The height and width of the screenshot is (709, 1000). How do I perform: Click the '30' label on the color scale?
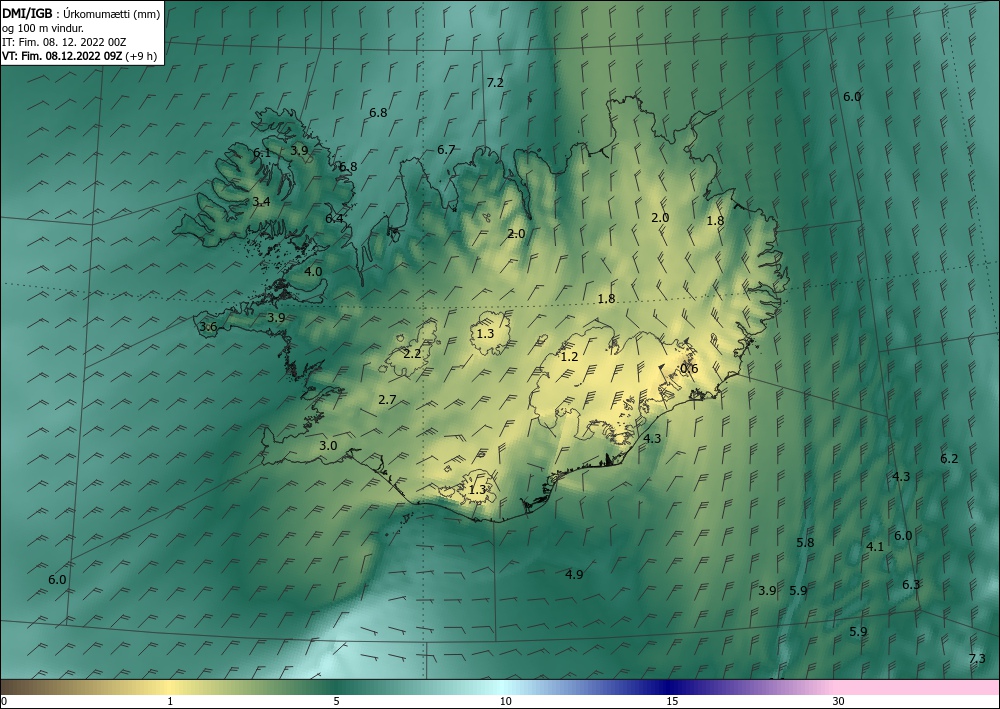pyautogui.click(x=839, y=702)
